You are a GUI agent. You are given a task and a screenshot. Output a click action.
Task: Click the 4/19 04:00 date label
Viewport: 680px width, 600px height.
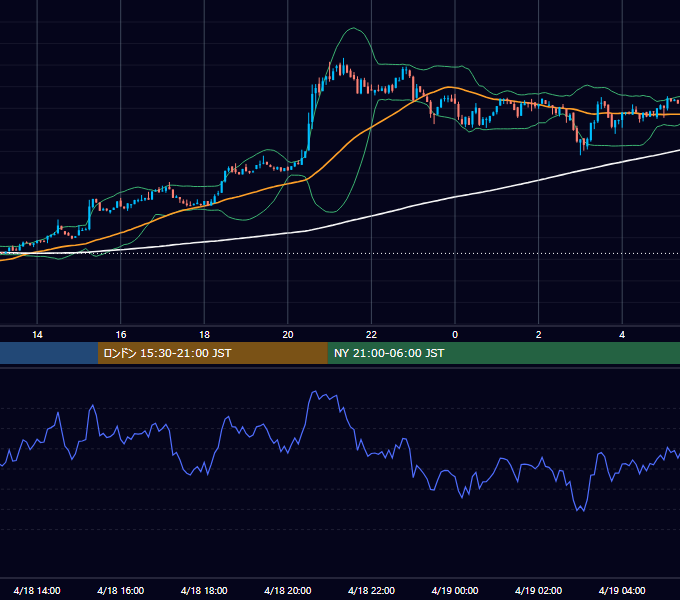click(x=622, y=590)
